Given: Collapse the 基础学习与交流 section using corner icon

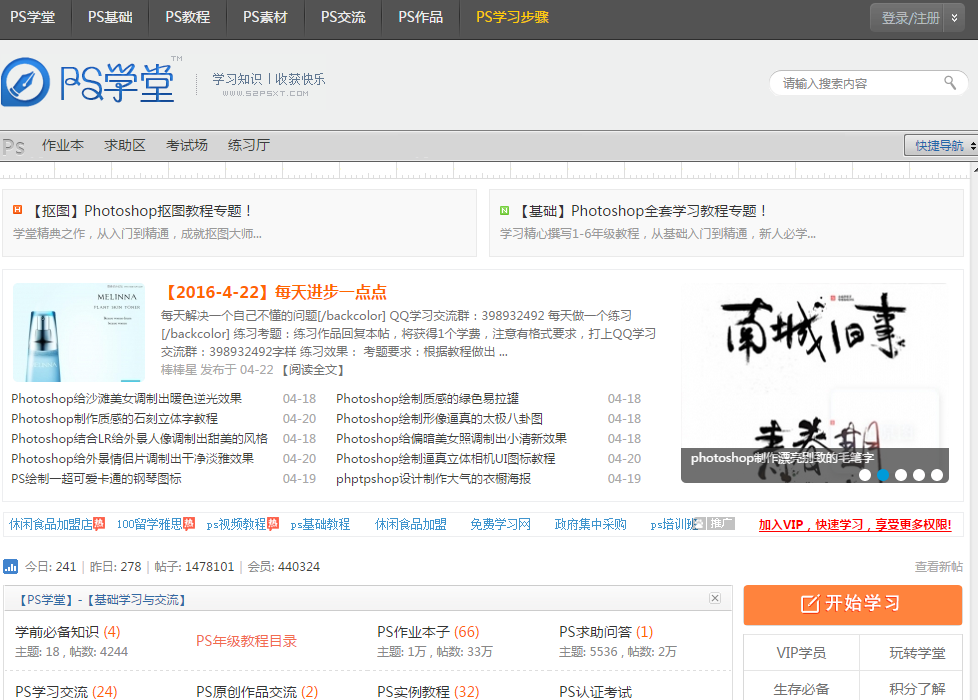Looking at the screenshot, I should (715, 598).
